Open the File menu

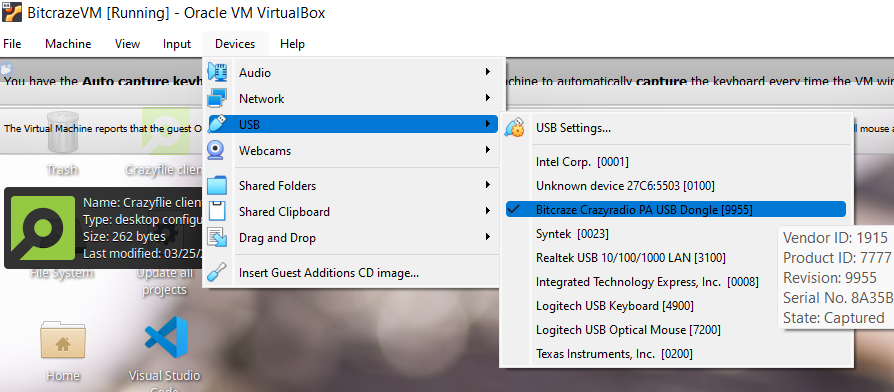(x=12, y=44)
